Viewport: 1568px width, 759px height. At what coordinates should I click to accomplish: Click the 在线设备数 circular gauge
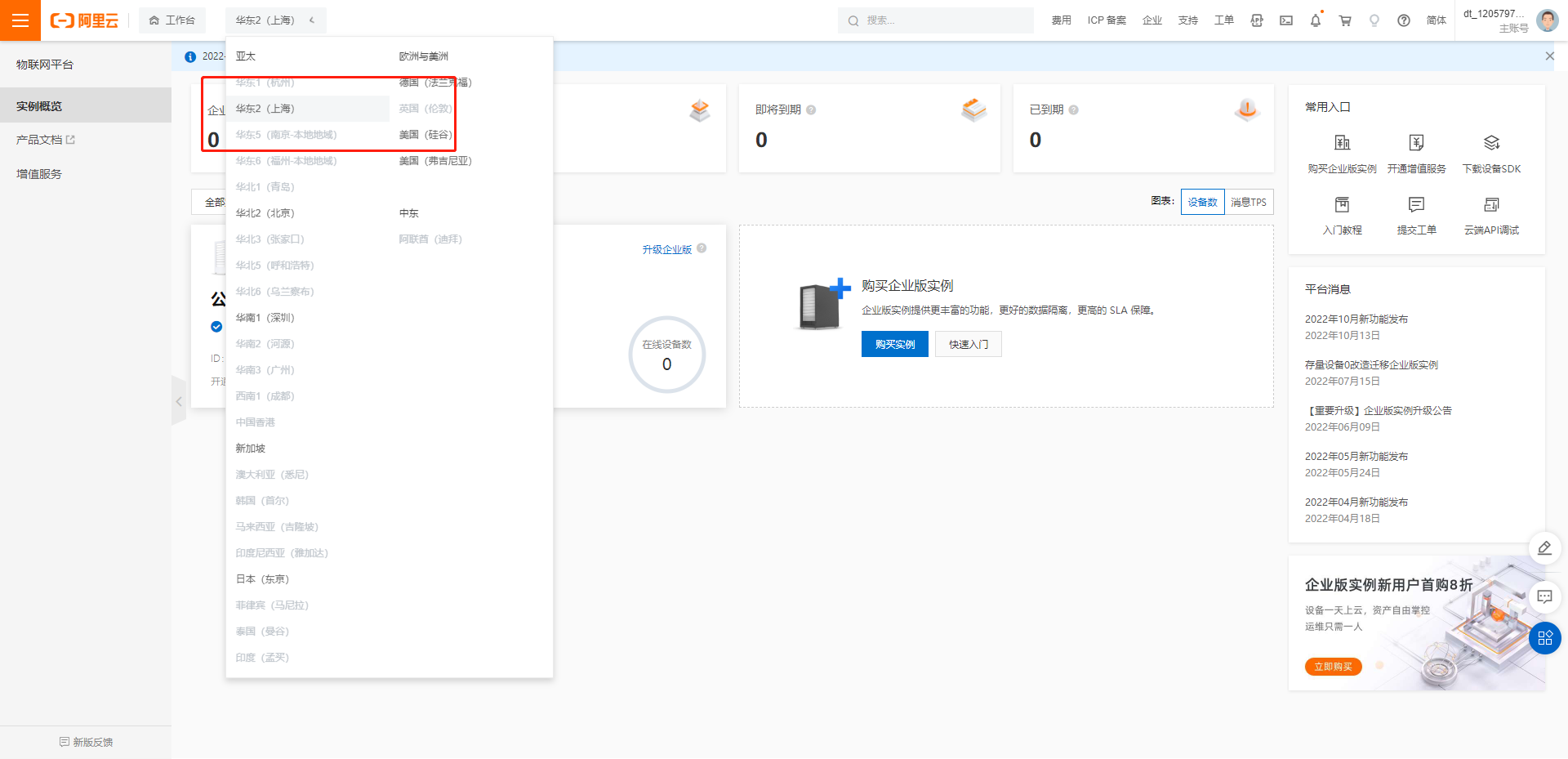[x=667, y=355]
